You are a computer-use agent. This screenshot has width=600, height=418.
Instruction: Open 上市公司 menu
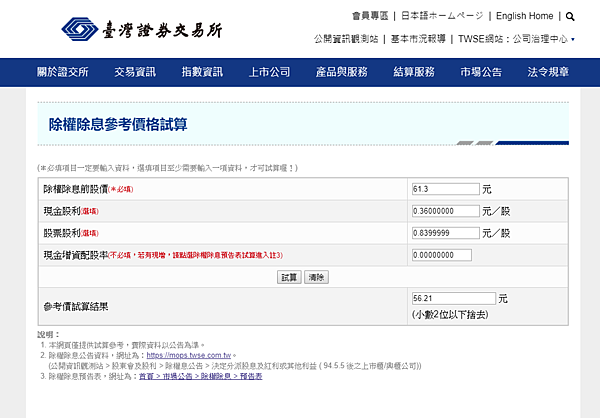point(269,72)
